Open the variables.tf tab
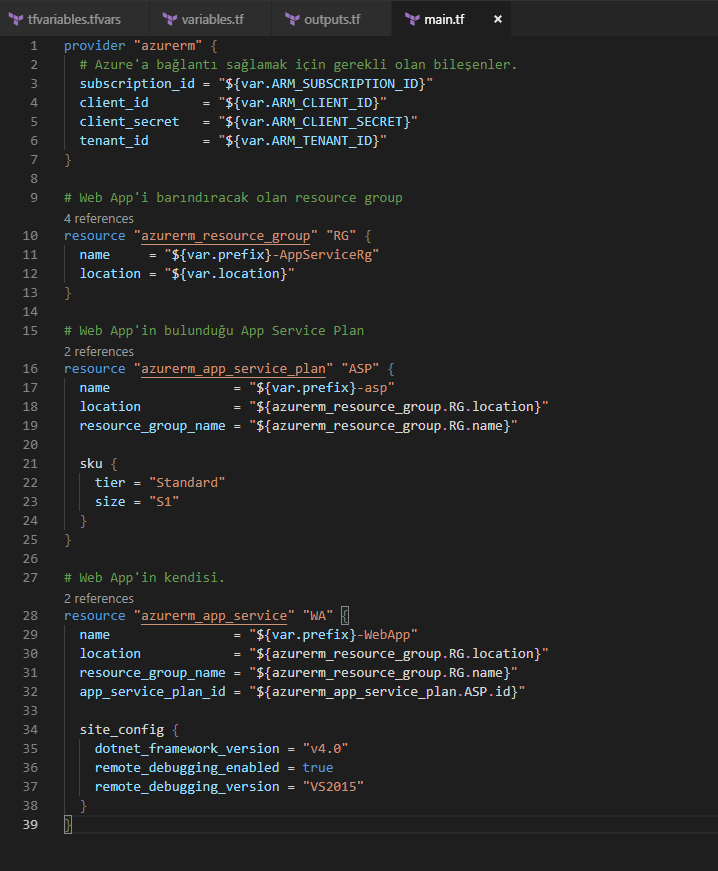Viewport: 718px width, 871px height. click(x=210, y=19)
